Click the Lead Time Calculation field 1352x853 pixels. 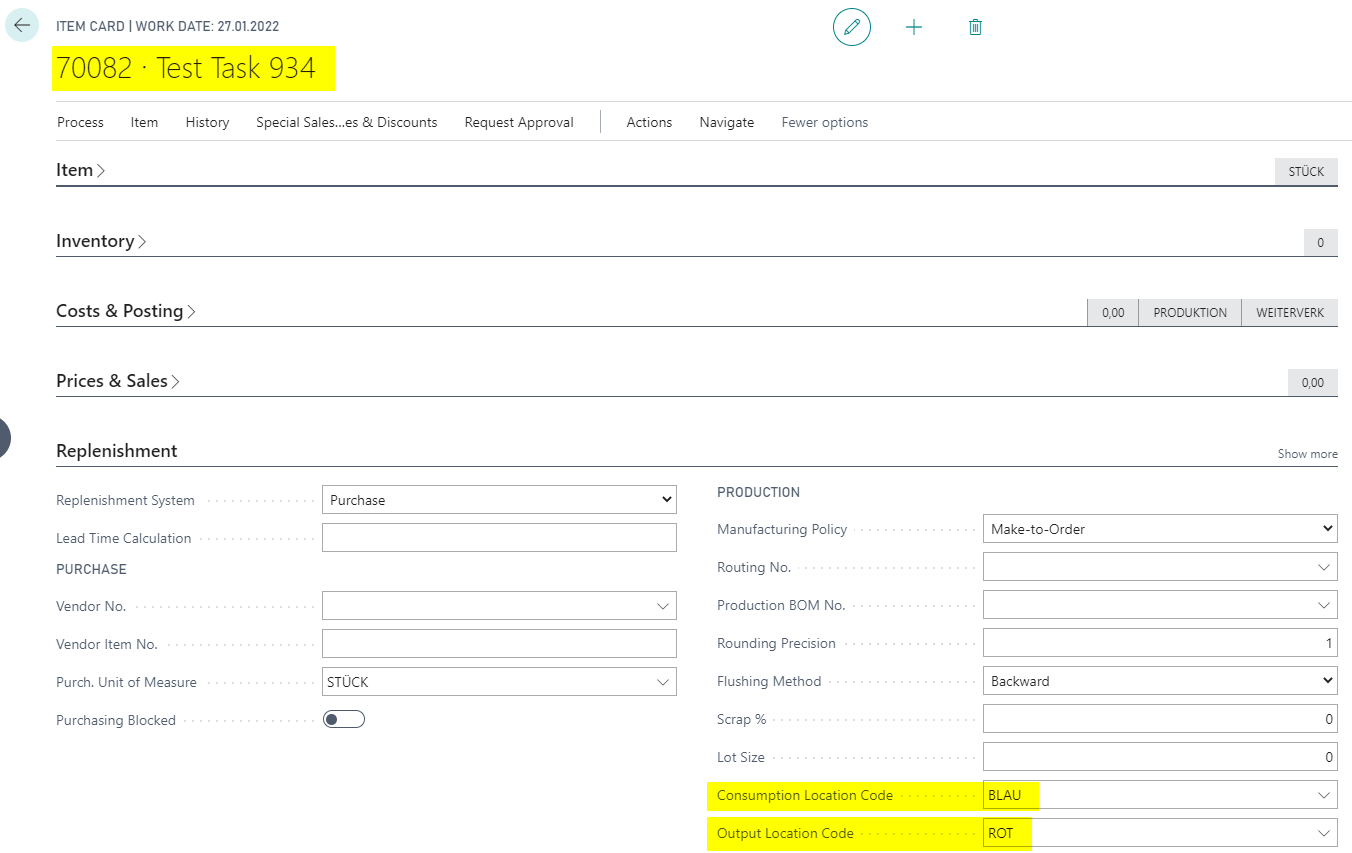tap(499, 538)
